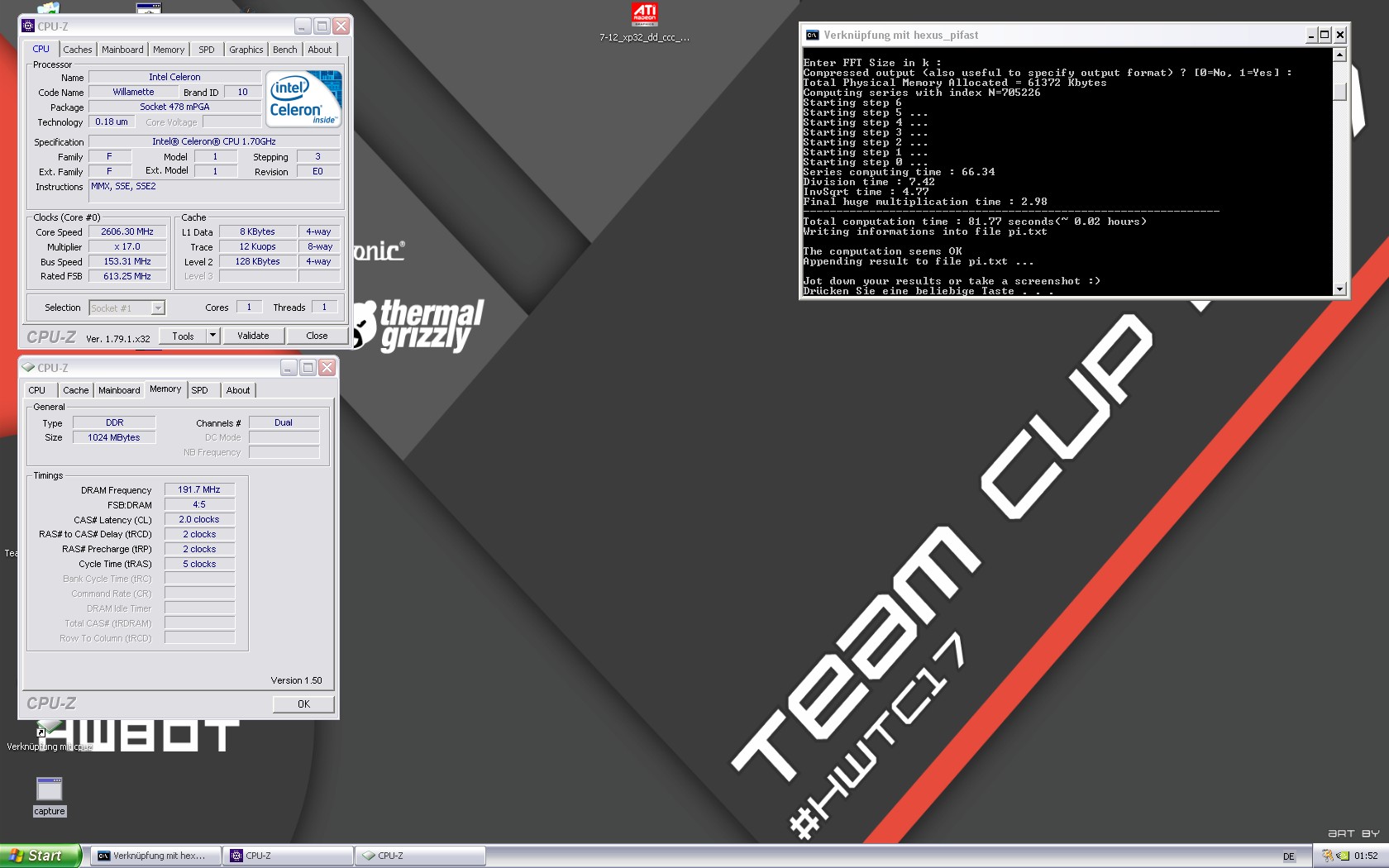
Task: Switch to second CPU-Z taskbar button
Action: pos(421,856)
